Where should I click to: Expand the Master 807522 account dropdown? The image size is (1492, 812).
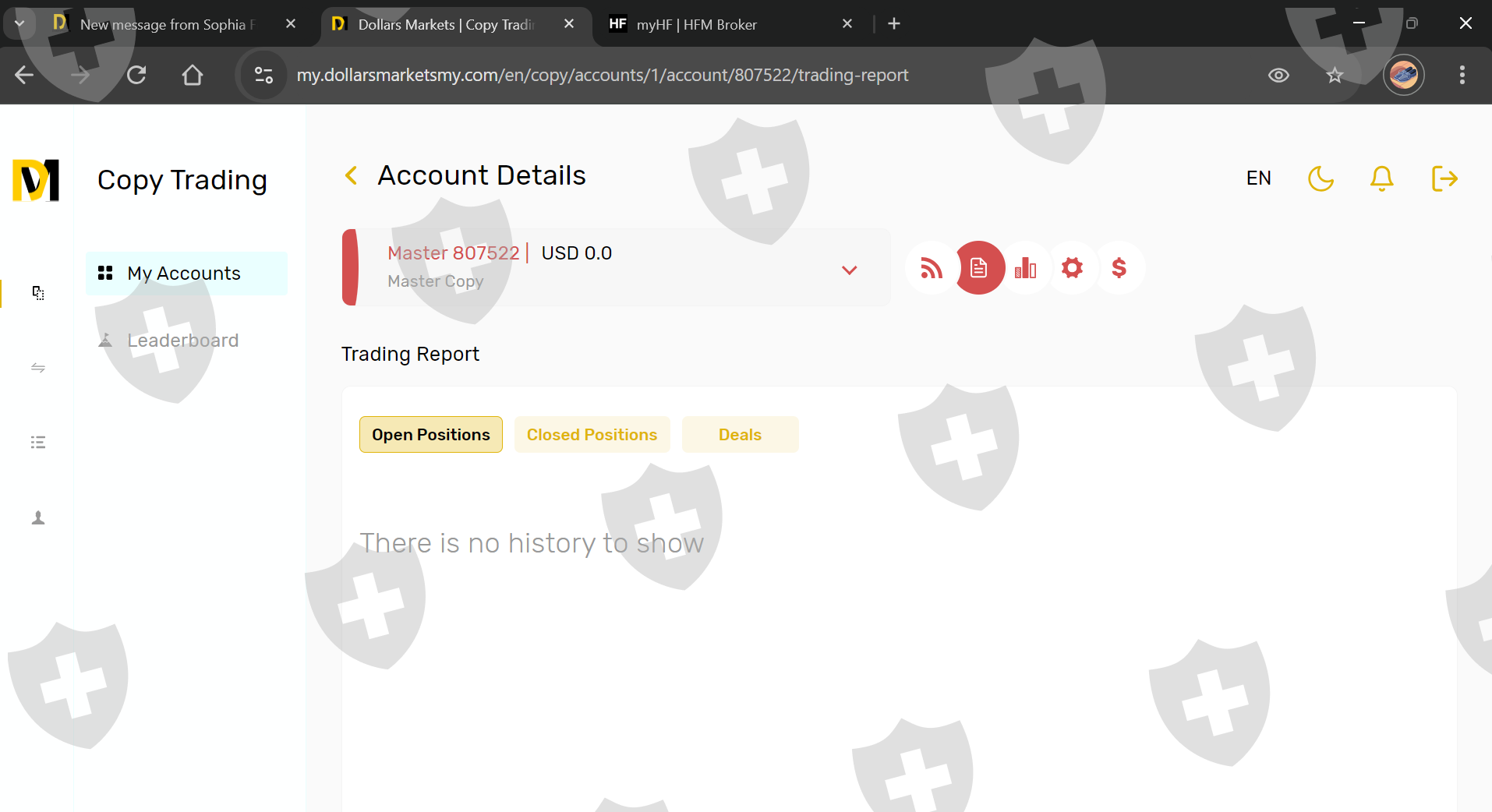pos(849,270)
